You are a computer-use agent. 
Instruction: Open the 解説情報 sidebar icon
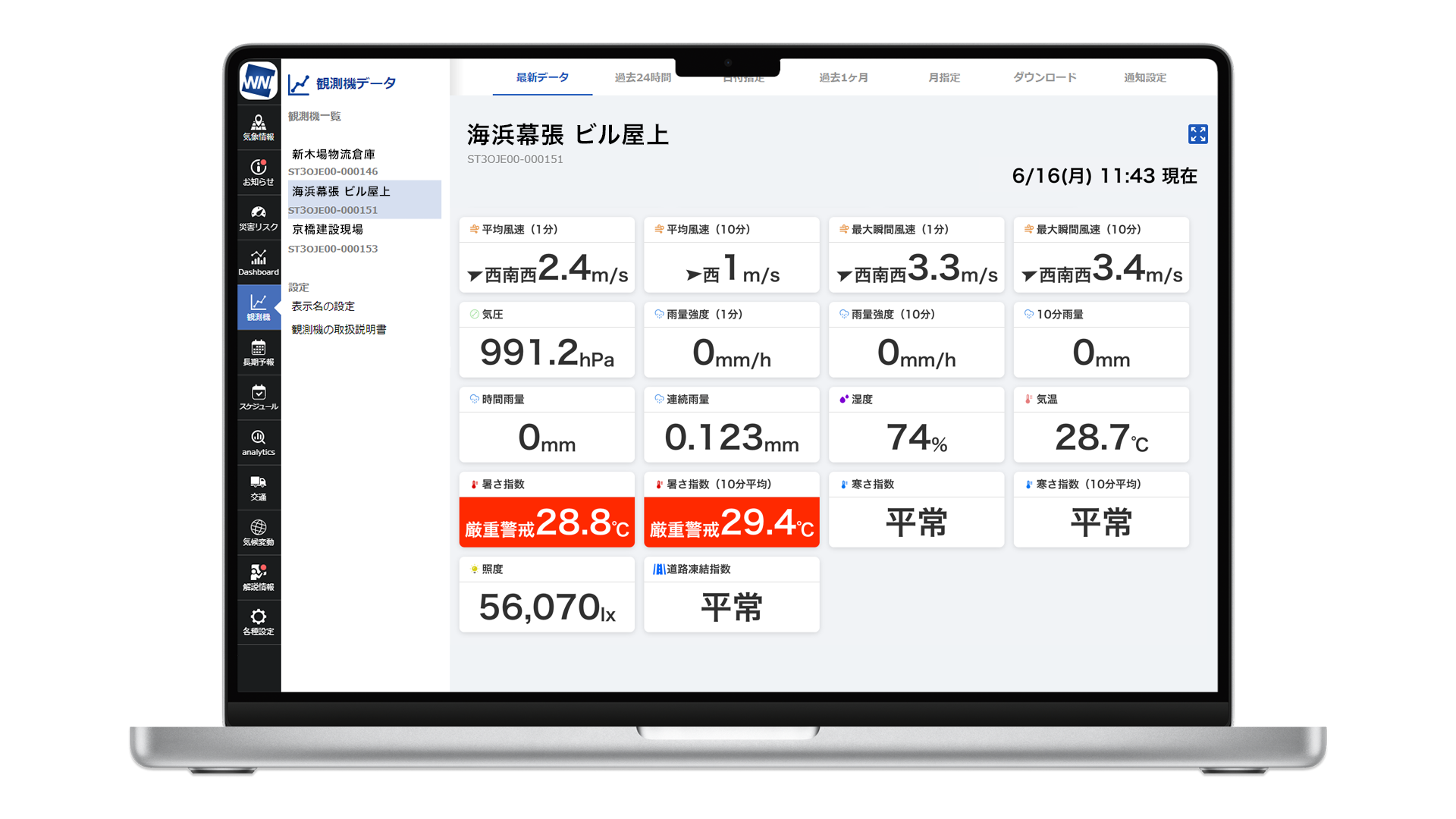pyautogui.click(x=259, y=577)
